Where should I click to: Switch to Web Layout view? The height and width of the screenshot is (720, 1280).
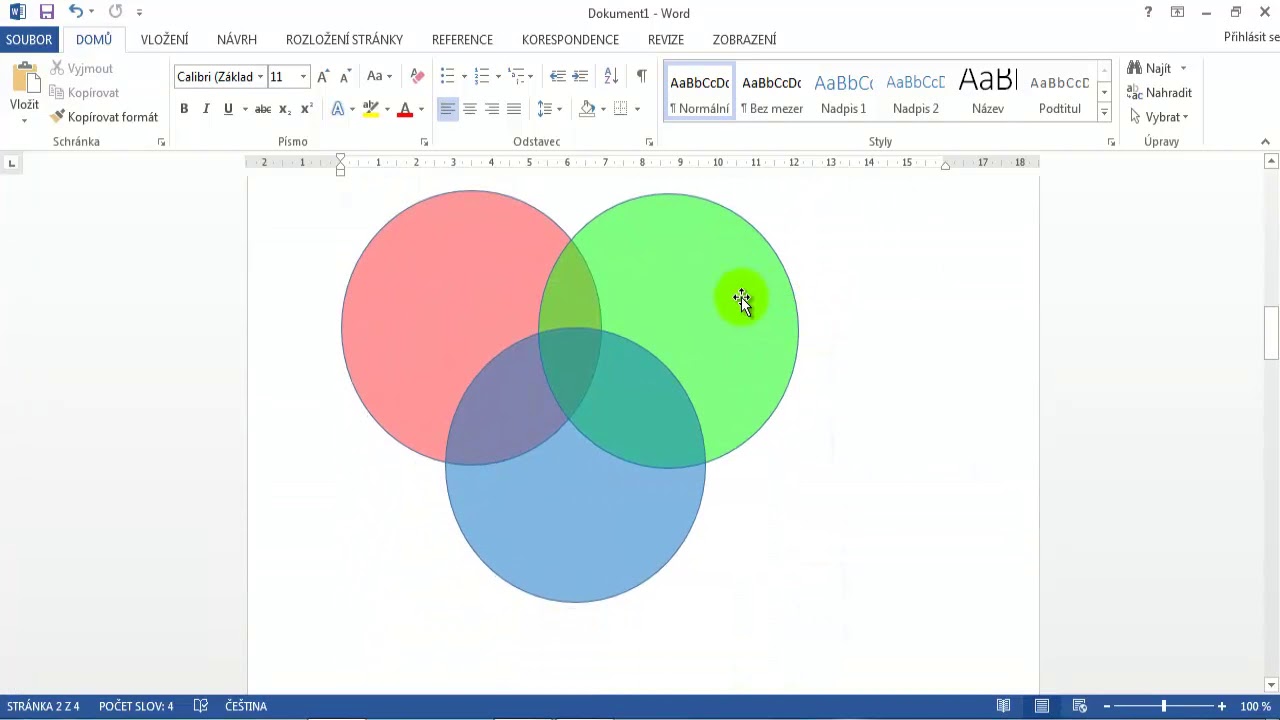(x=1080, y=706)
